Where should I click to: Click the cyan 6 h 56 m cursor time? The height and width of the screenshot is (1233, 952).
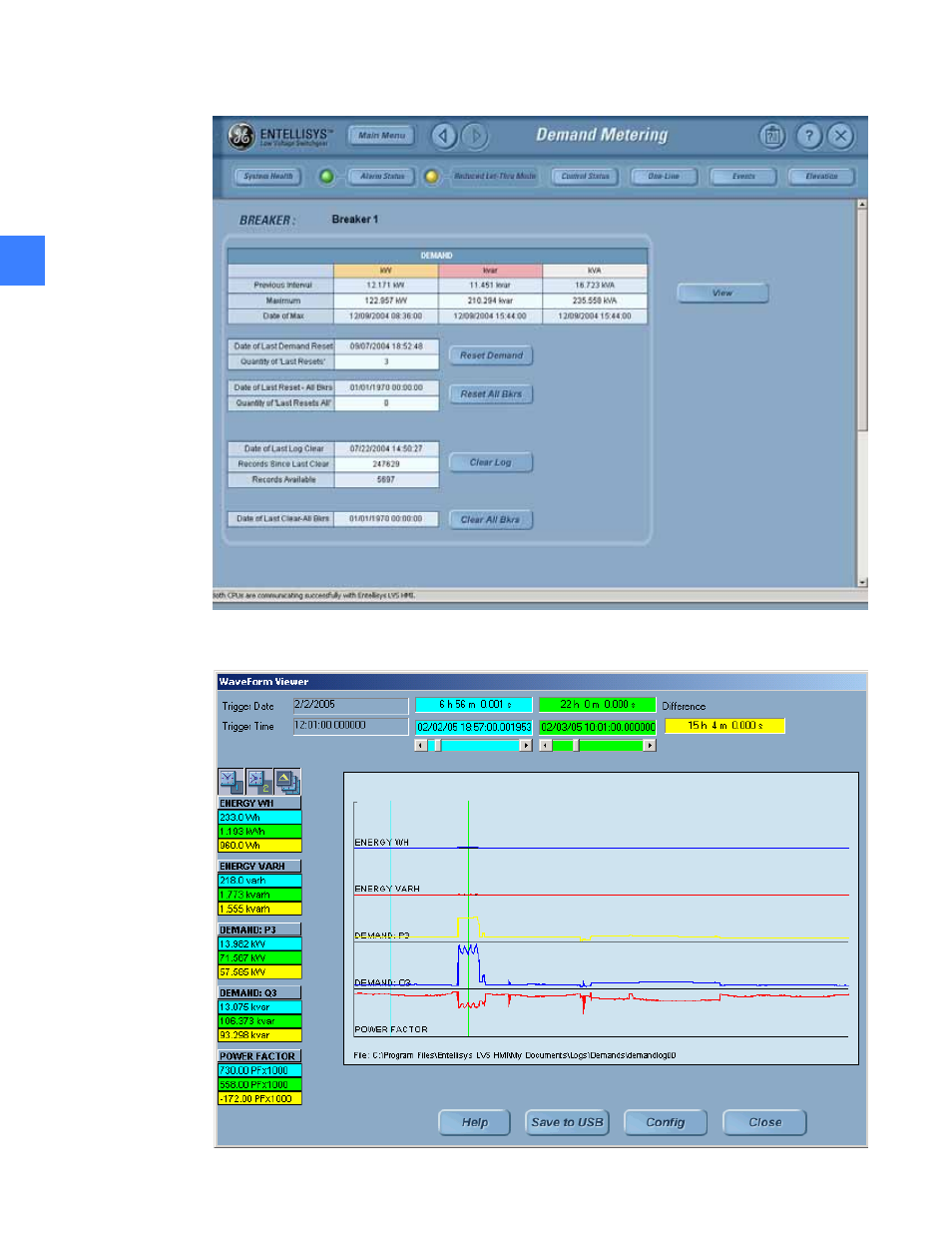pyautogui.click(x=474, y=705)
